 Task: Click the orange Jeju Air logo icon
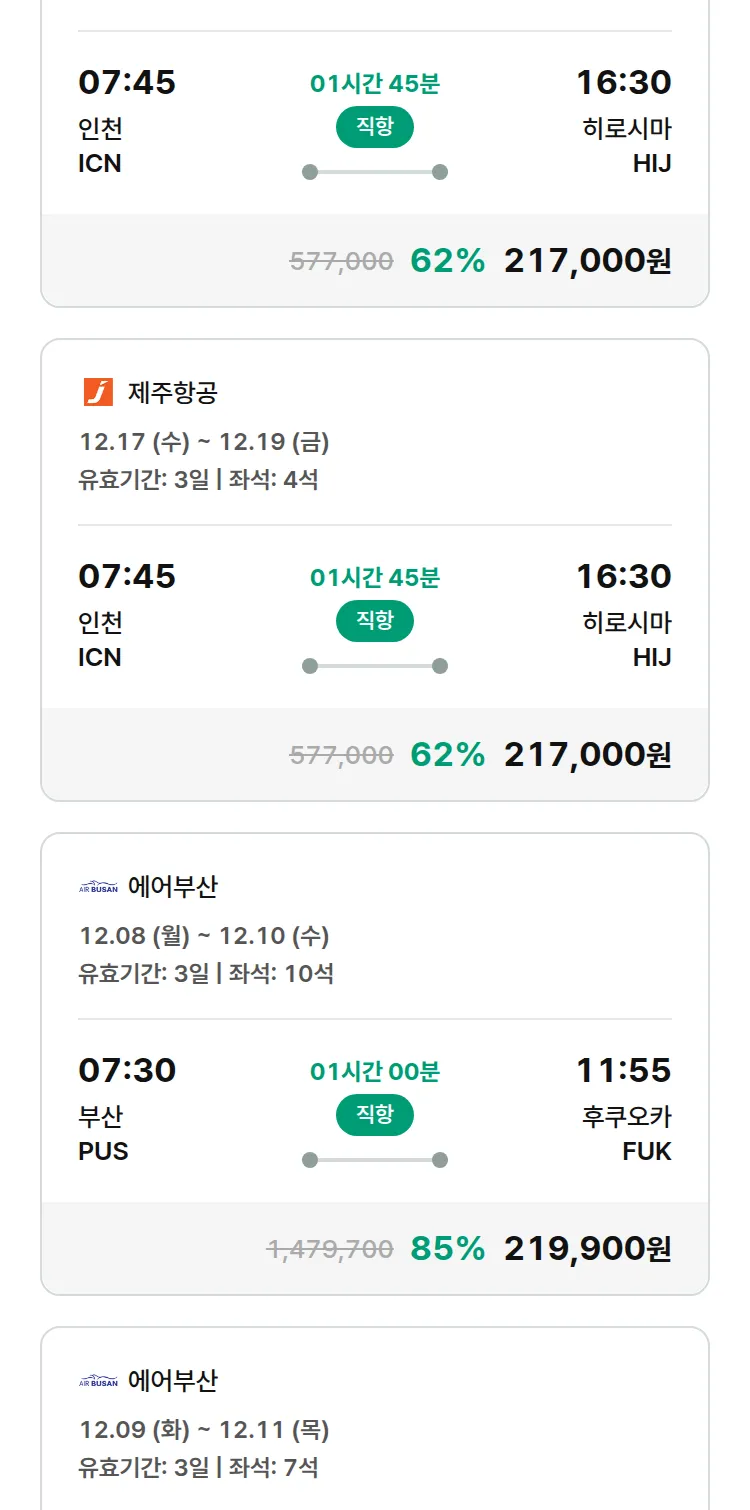(98, 393)
